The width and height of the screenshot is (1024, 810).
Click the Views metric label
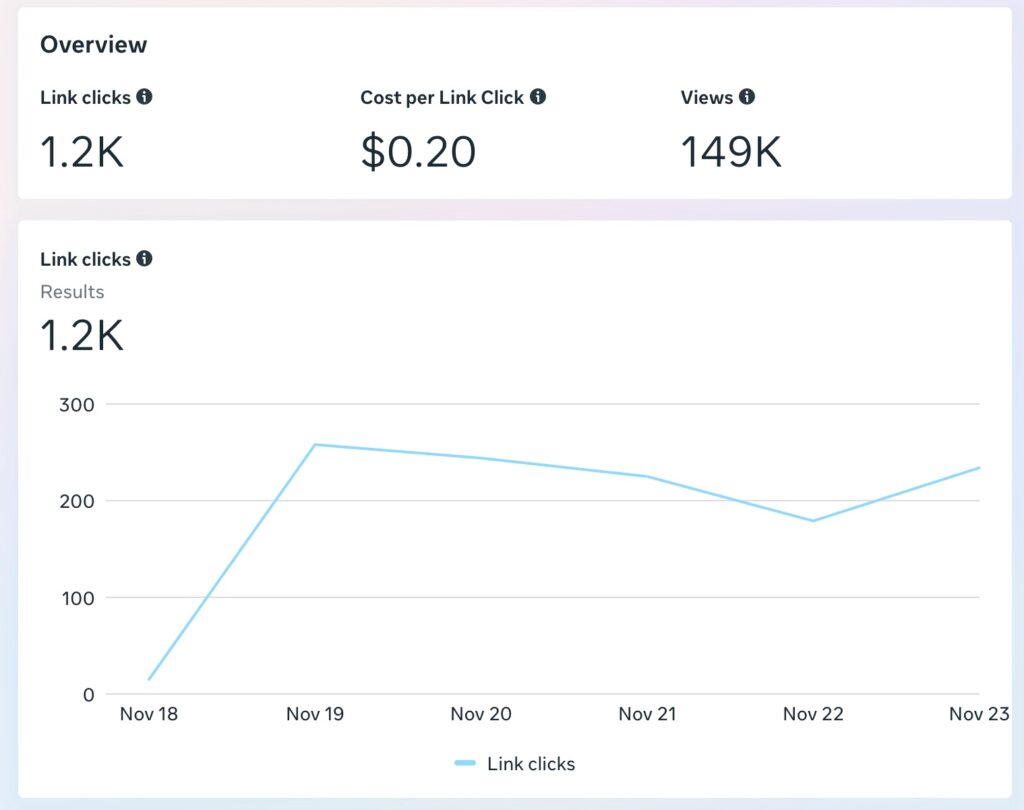pyautogui.click(x=707, y=97)
